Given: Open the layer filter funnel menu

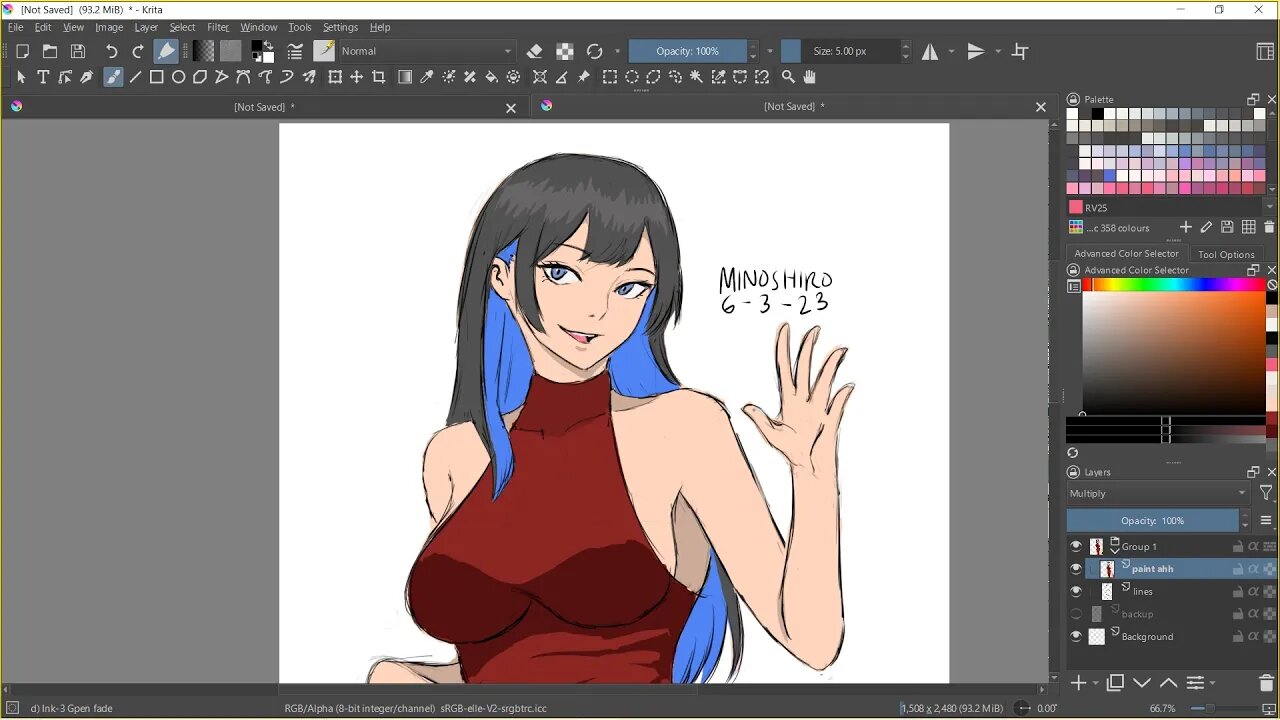Looking at the screenshot, I should (1266, 493).
